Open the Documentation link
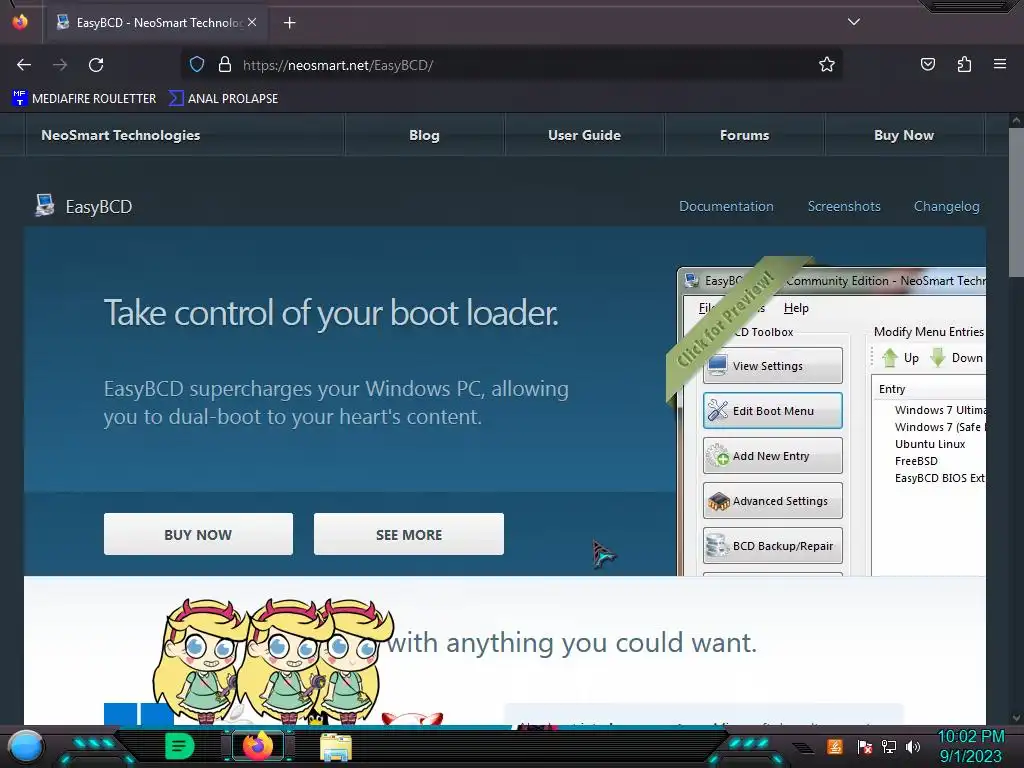 click(726, 206)
